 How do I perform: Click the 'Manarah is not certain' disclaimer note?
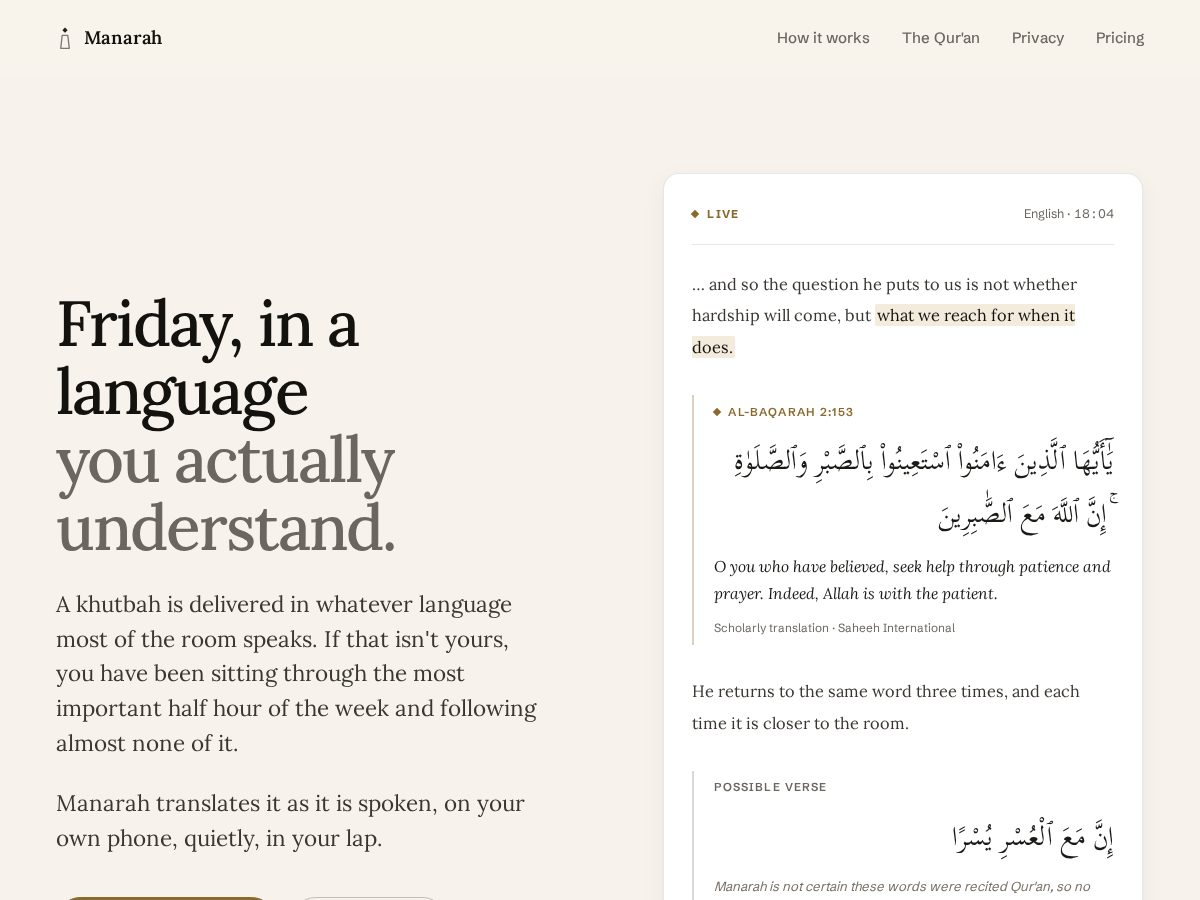coord(902,887)
